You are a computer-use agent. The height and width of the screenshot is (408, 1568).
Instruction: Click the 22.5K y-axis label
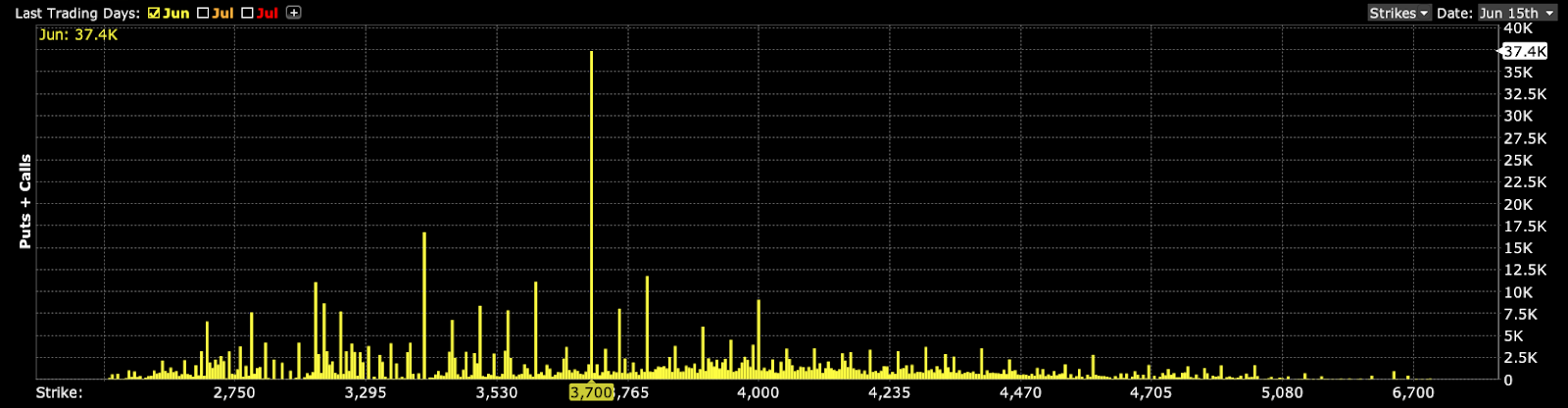click(1525, 182)
